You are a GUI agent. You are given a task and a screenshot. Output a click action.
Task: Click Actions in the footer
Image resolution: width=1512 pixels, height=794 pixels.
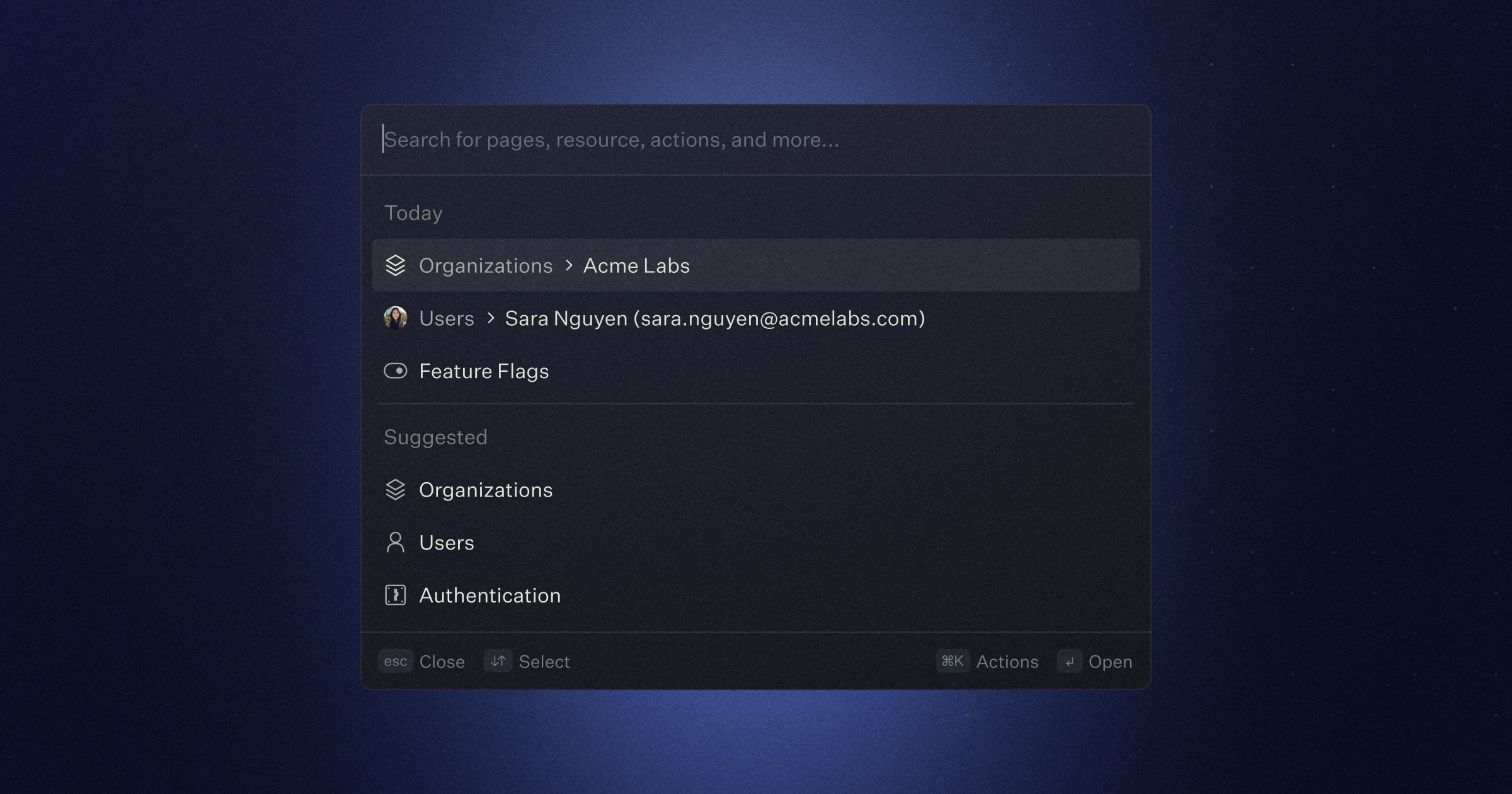click(1007, 661)
